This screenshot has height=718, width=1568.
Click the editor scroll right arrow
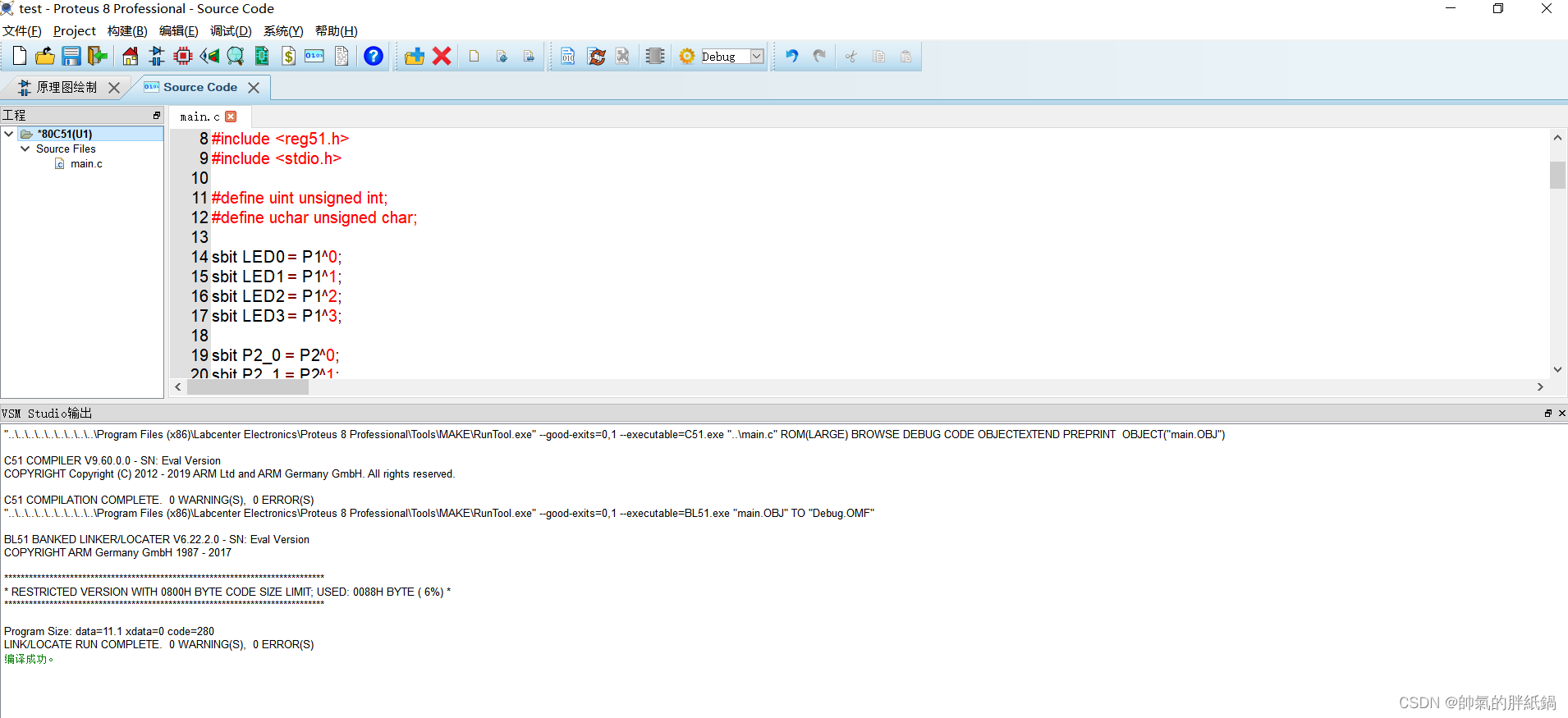(1540, 387)
